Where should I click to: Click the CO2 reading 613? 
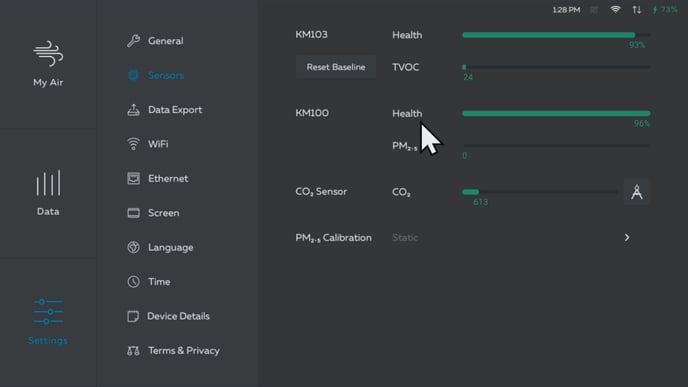[x=480, y=202]
